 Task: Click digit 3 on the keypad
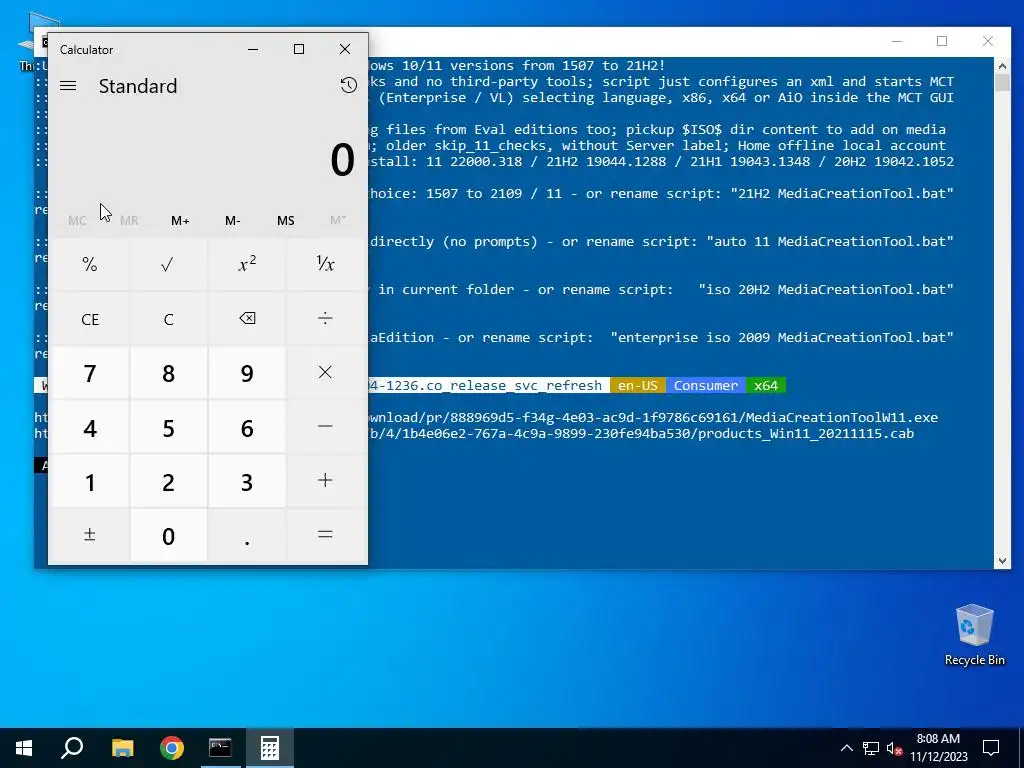(x=247, y=481)
